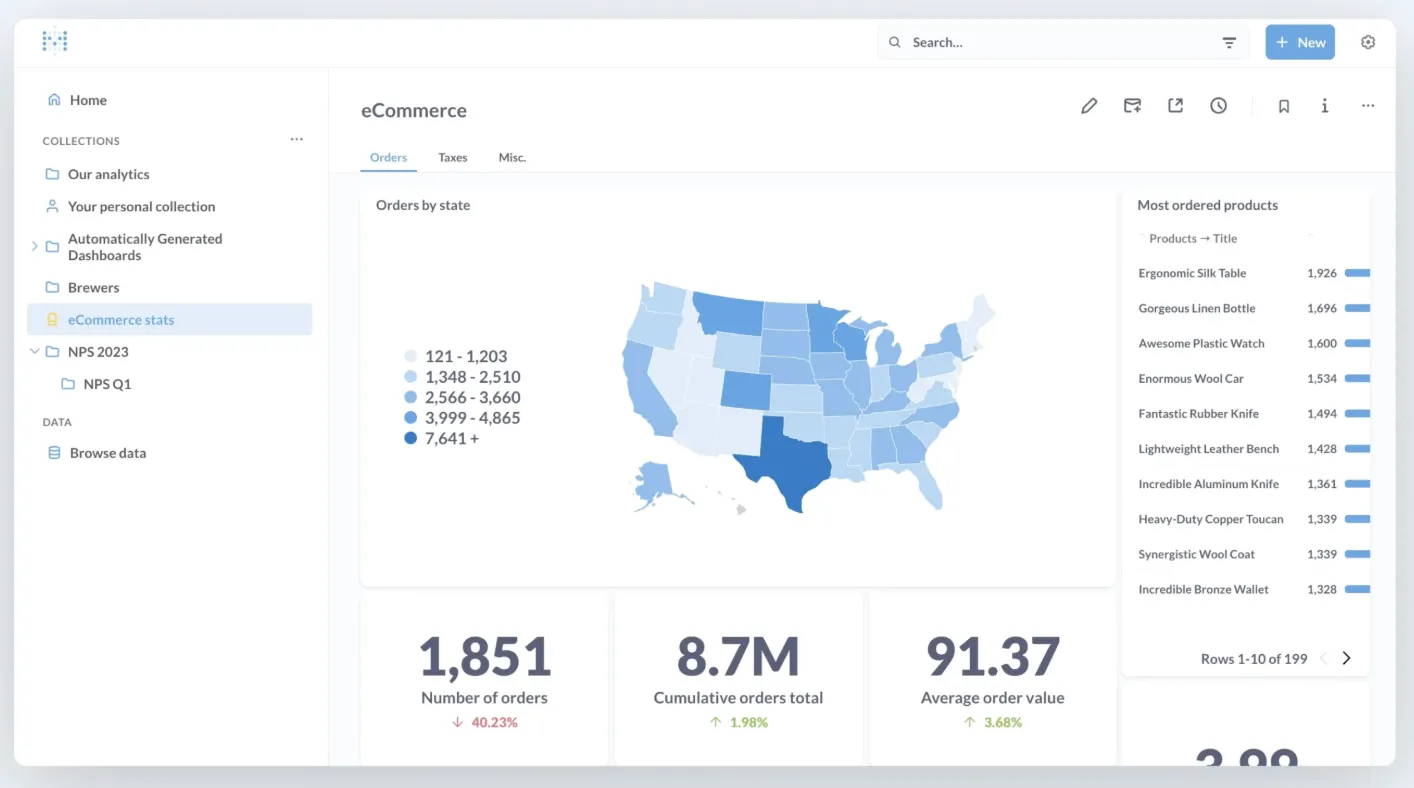Screen dimensions: 1414x788
Task: Click the New button
Action: click(x=1300, y=42)
